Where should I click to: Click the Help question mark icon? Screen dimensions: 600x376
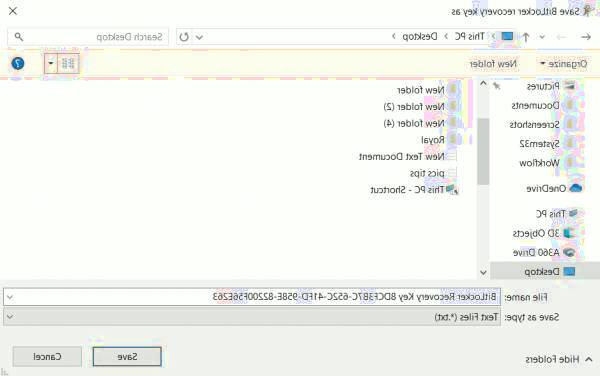[x=18, y=63]
